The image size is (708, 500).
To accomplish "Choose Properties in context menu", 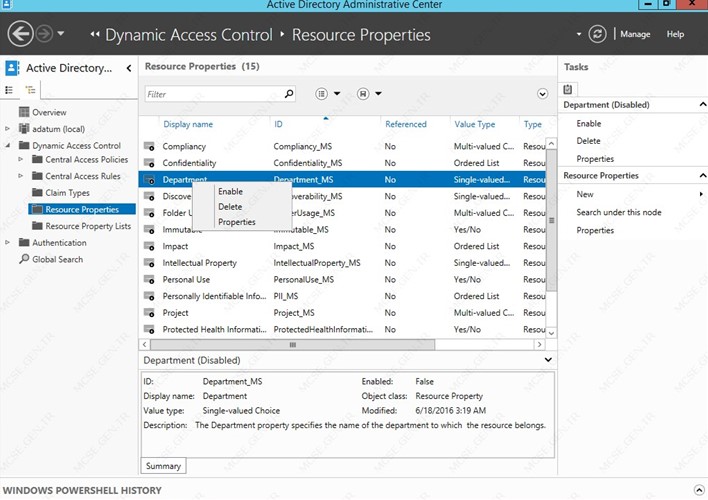I will pyautogui.click(x=237, y=222).
